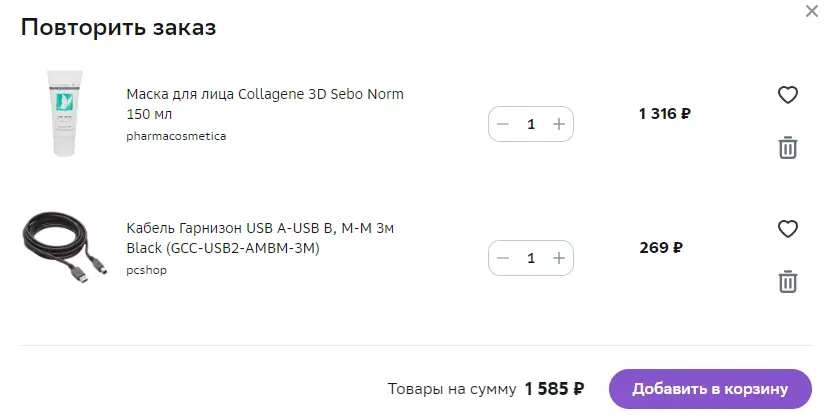Viewport: 824px width, 420px height.
Task: Close the Повторить заказ dialog
Action: click(x=812, y=11)
